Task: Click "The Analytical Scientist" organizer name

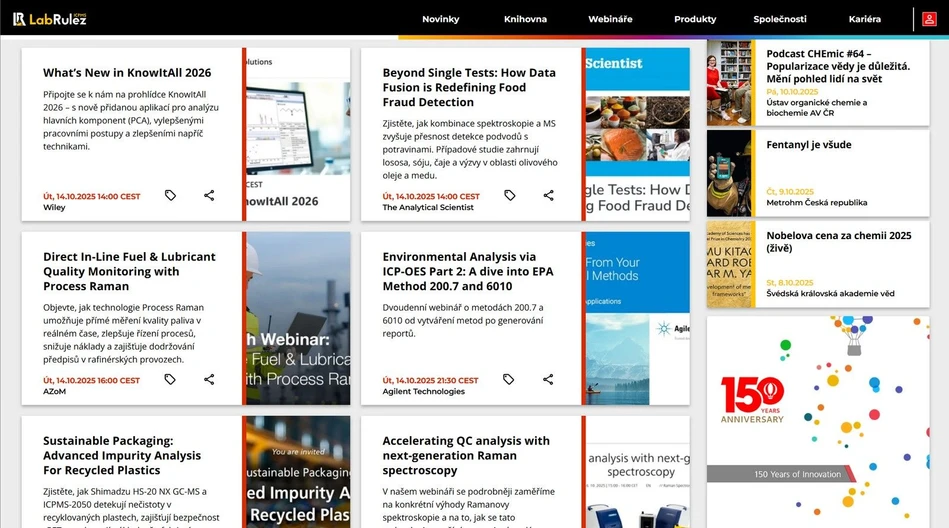Action: 428,207
